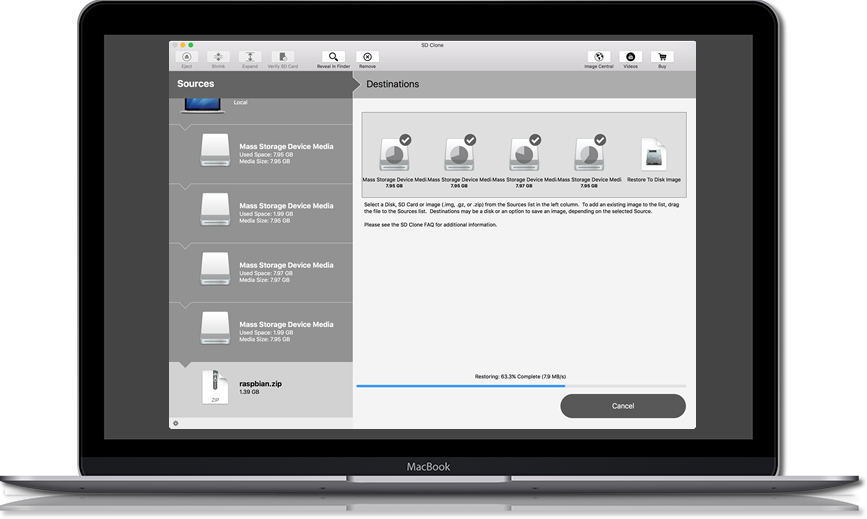This screenshot has width=867, height=519.
Task: Click the blue restoring progress bar
Action: [x=460, y=385]
